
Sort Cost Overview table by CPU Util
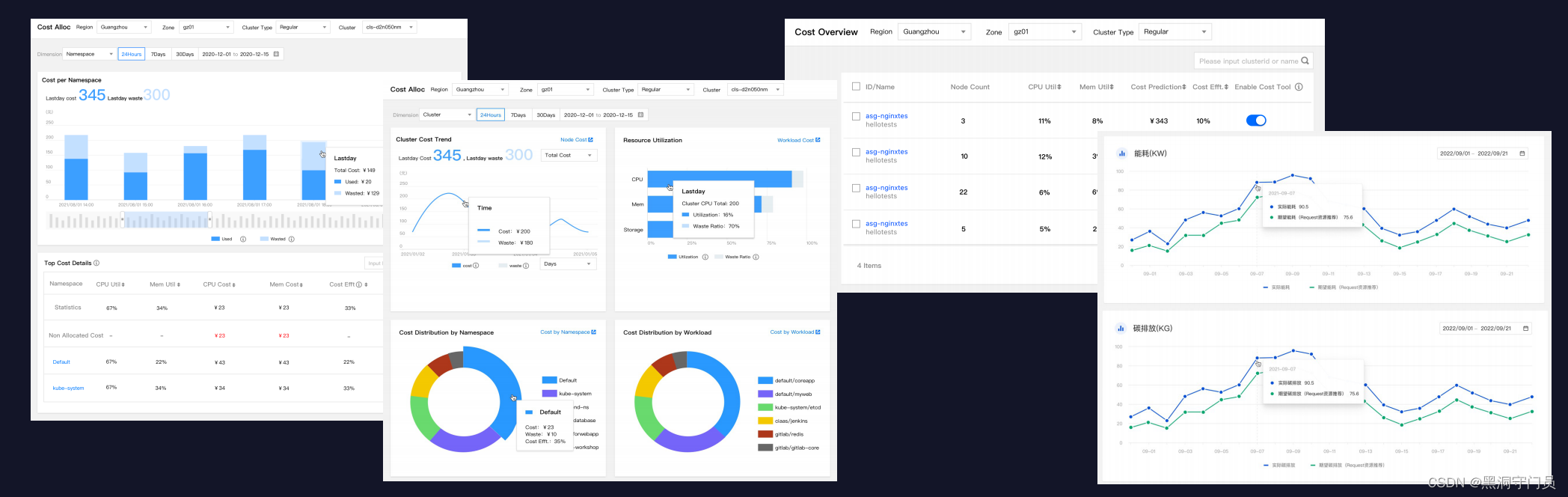click(1059, 87)
